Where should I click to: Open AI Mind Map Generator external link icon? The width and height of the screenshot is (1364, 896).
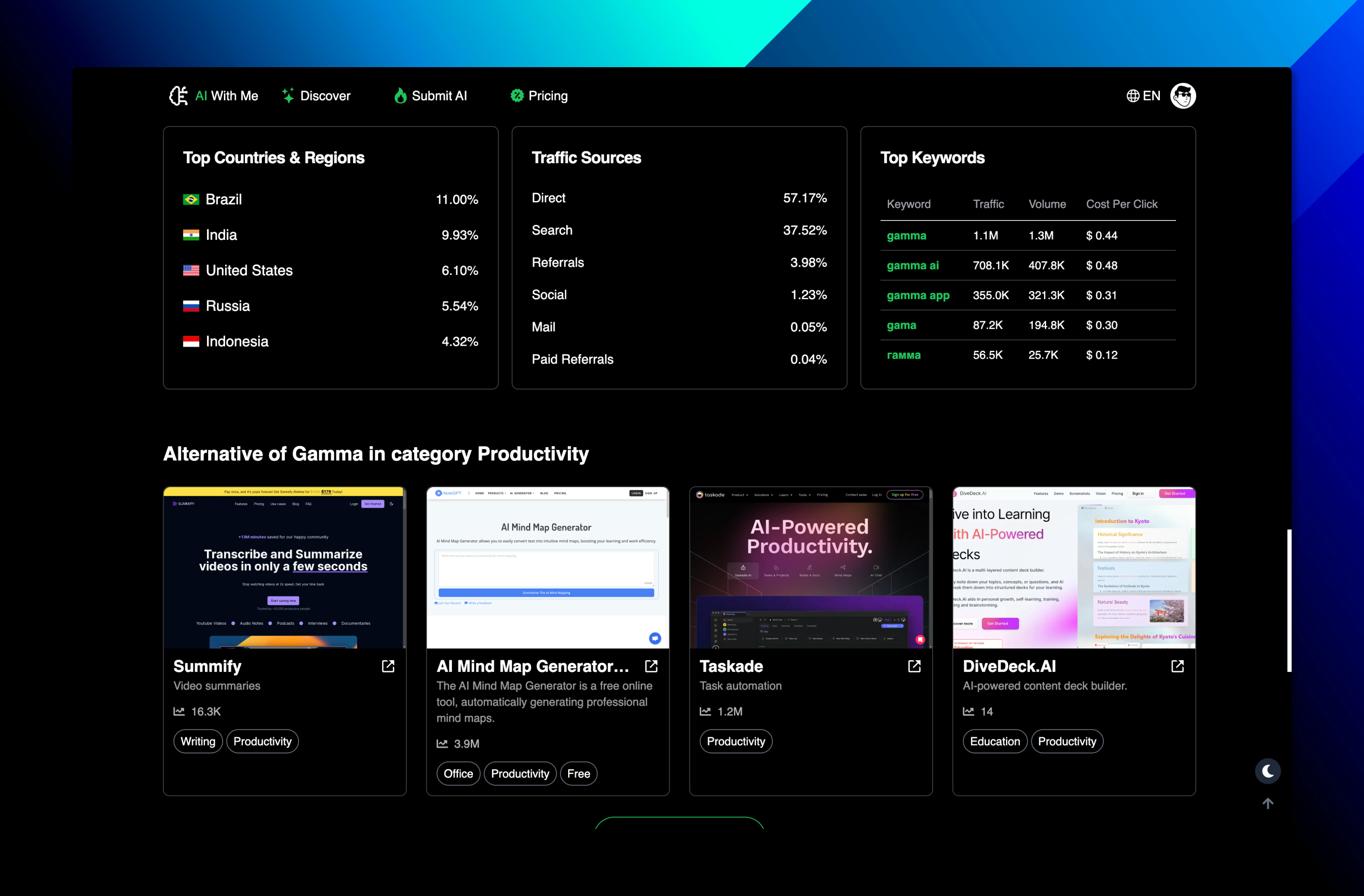pos(651,666)
